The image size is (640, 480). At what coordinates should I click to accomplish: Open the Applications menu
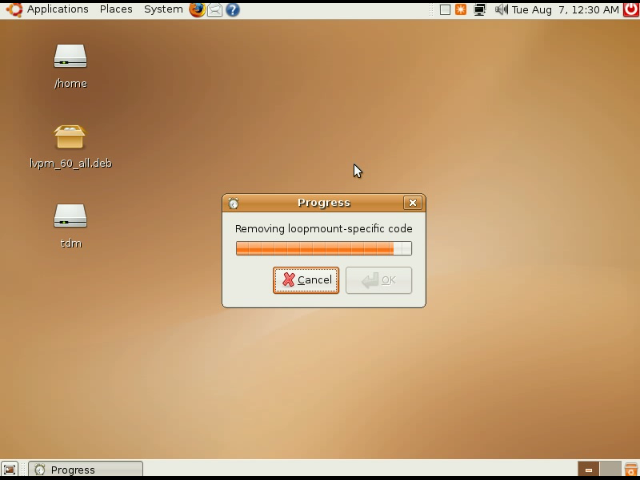tap(57, 9)
